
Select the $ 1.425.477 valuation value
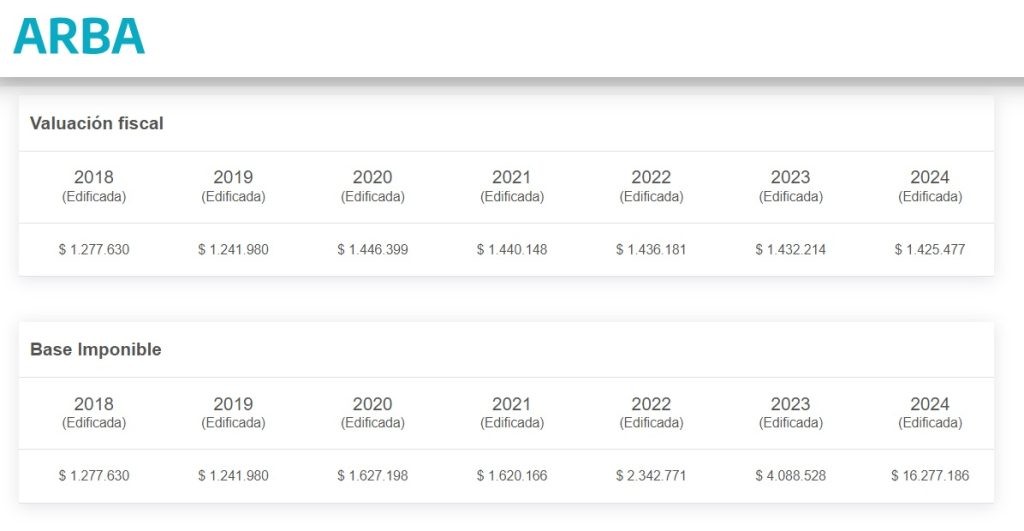pos(930,249)
